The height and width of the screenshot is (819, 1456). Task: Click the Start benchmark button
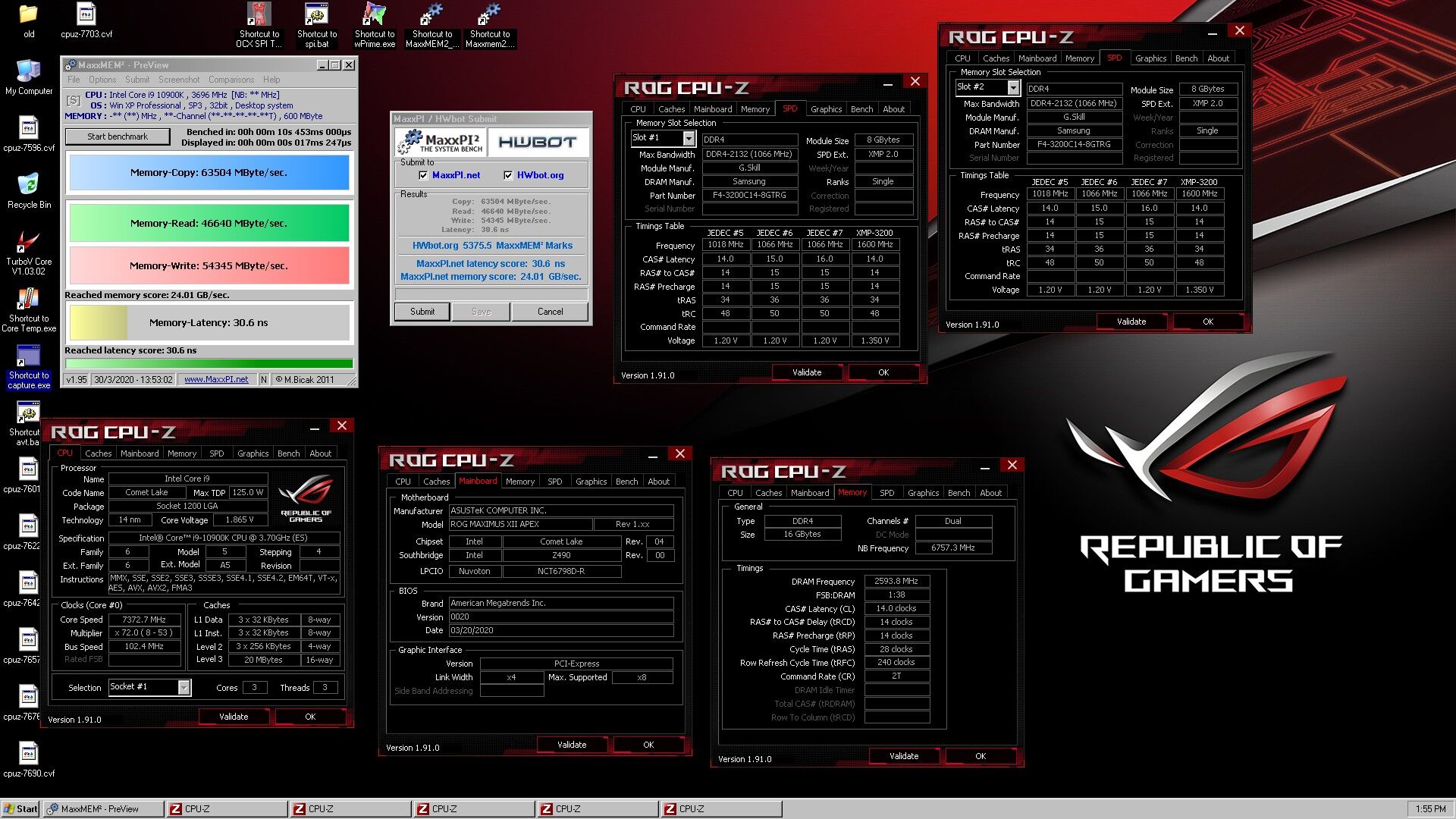tap(118, 136)
